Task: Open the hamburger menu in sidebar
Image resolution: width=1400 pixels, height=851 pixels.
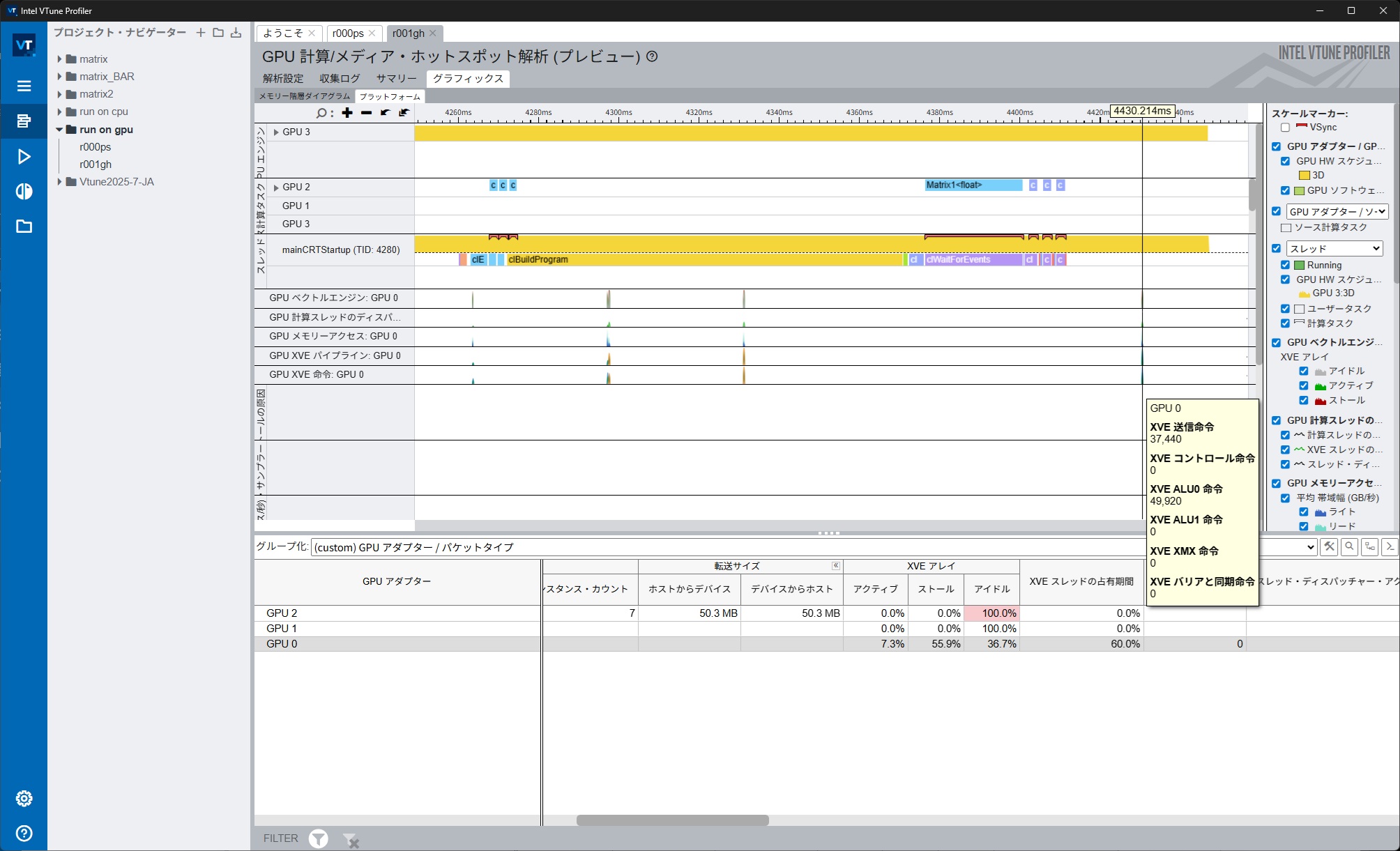Action: (24, 86)
